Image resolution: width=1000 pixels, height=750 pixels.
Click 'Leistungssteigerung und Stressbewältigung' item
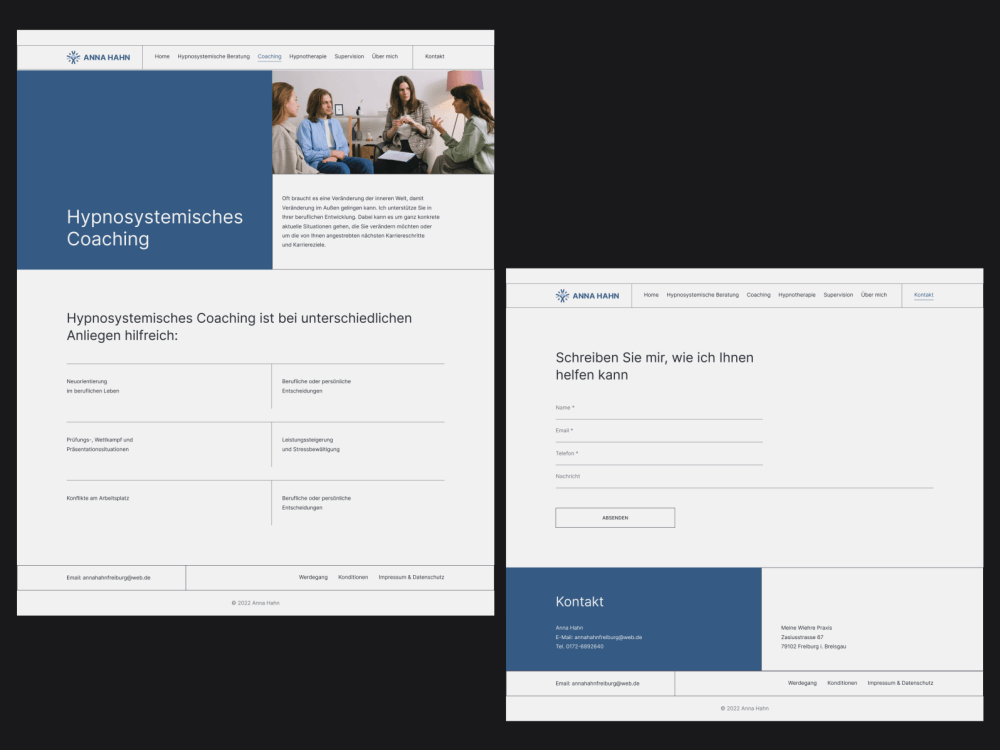tap(311, 445)
